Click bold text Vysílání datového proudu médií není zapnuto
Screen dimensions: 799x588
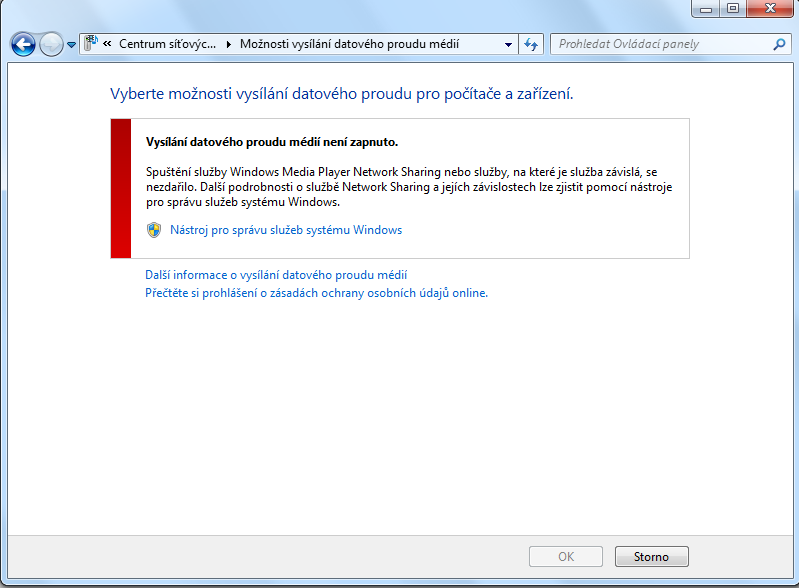tap(272, 142)
